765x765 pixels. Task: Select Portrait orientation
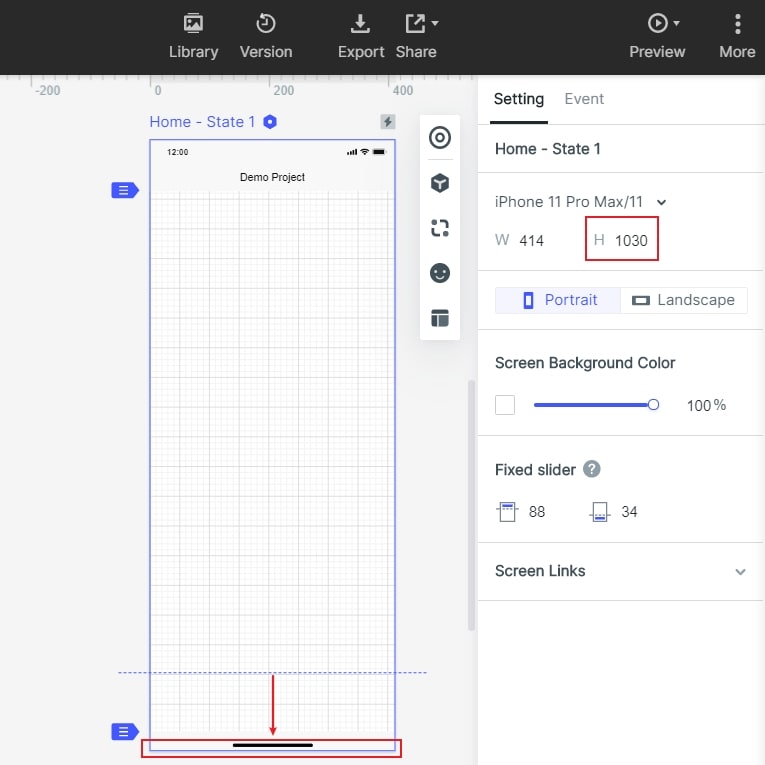558,300
